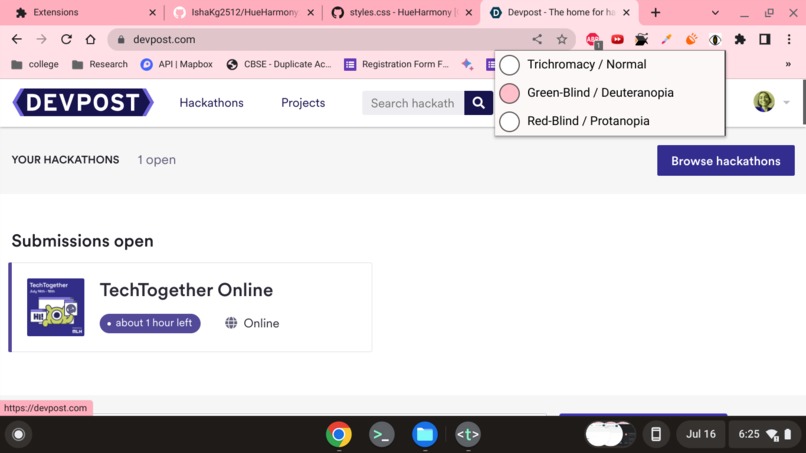Open the Files app from shelf
The width and height of the screenshot is (806, 453).
click(x=425, y=434)
